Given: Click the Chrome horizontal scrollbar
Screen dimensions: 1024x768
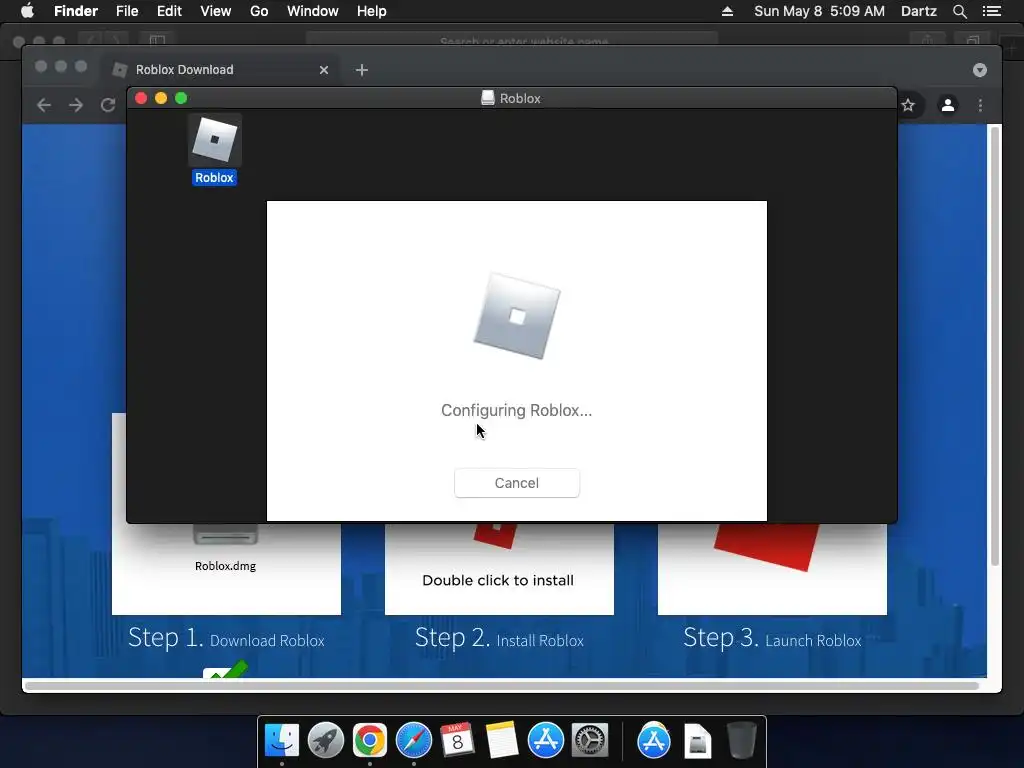Looking at the screenshot, I should pyautogui.click(x=502, y=686).
